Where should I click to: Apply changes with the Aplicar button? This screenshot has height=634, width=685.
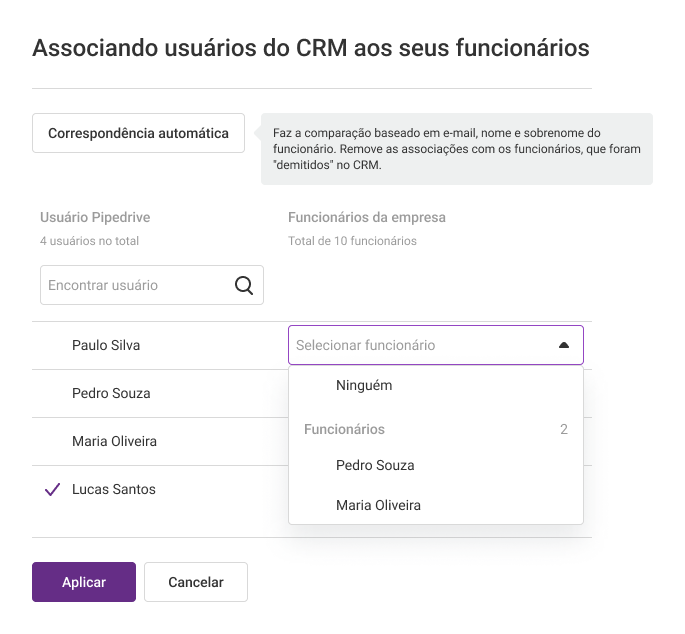pyautogui.click(x=84, y=582)
